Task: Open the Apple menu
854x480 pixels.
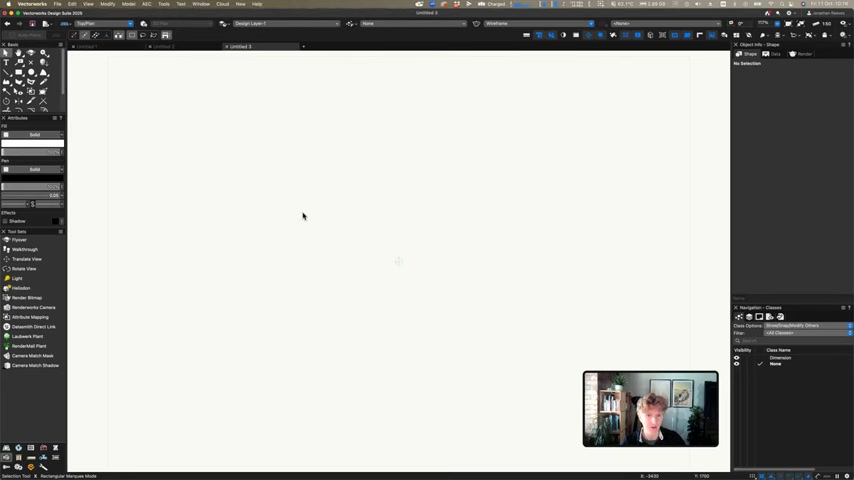Action: [8, 4]
